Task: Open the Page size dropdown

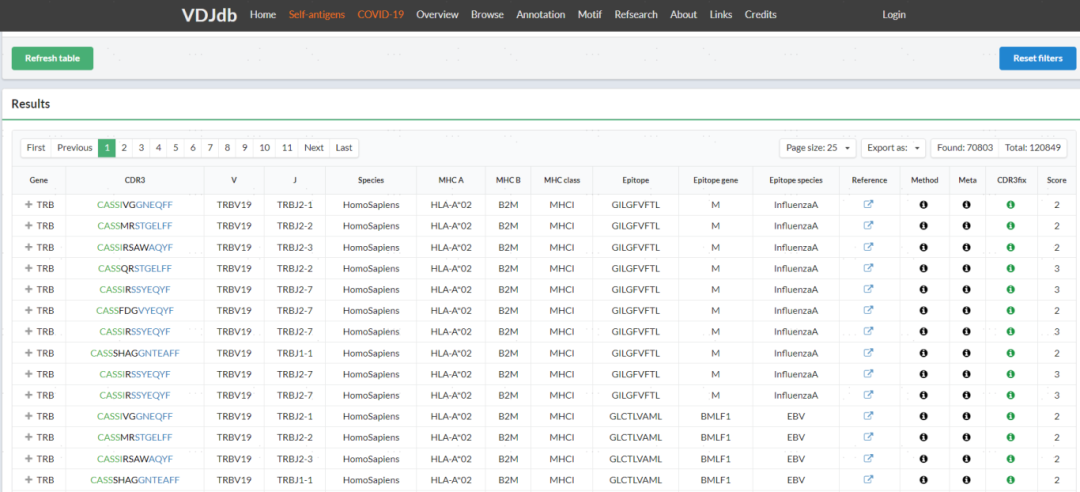Action: (818, 148)
